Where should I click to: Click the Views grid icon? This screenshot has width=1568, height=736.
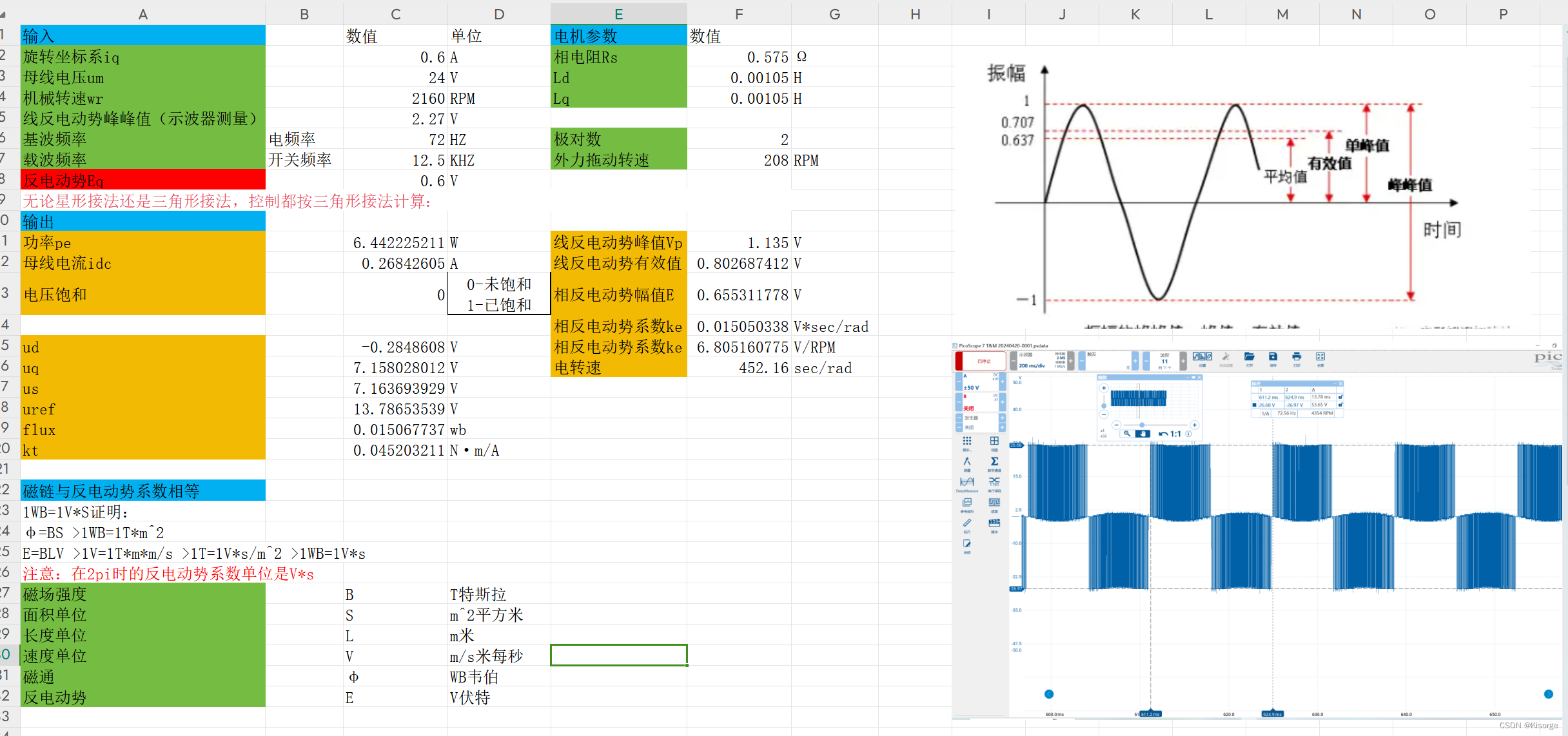coord(994,441)
